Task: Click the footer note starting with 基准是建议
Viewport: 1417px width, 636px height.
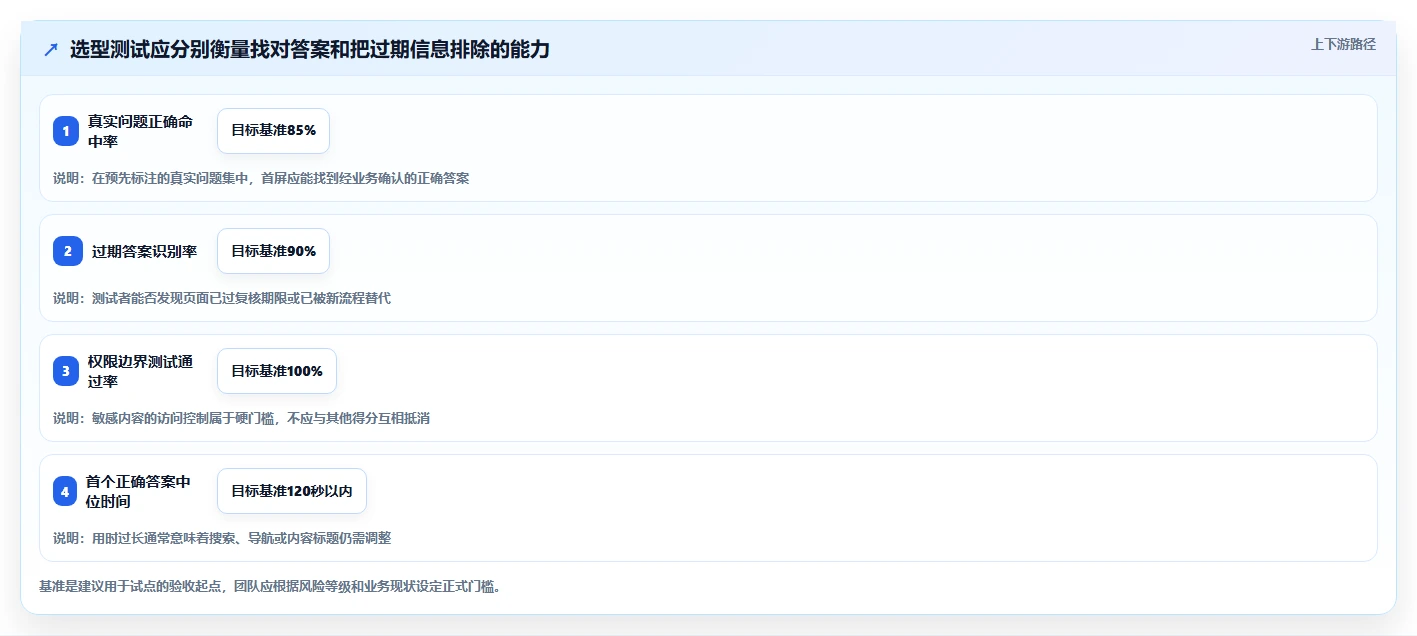Action: 270,586
